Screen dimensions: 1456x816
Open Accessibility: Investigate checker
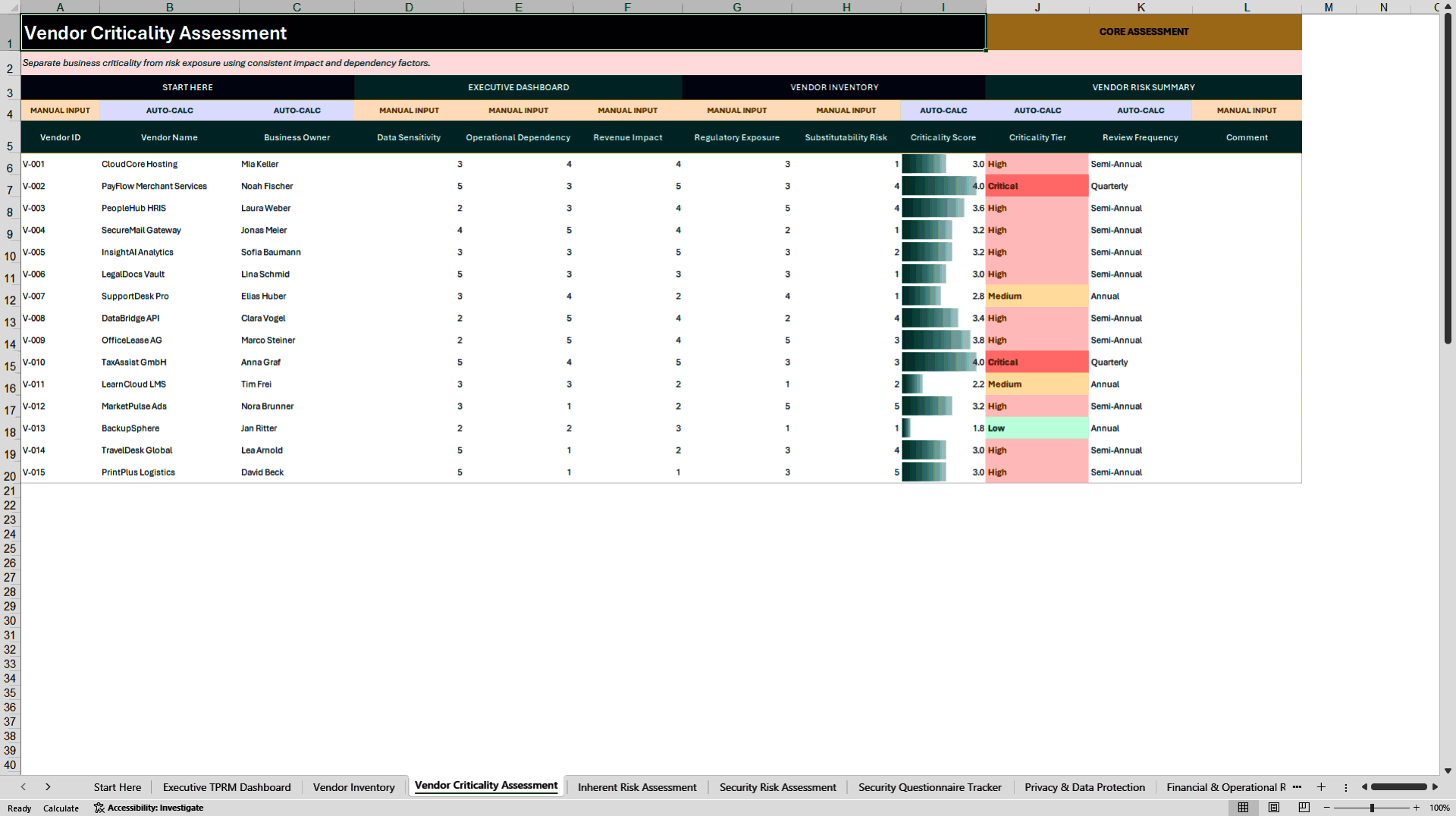tap(149, 808)
